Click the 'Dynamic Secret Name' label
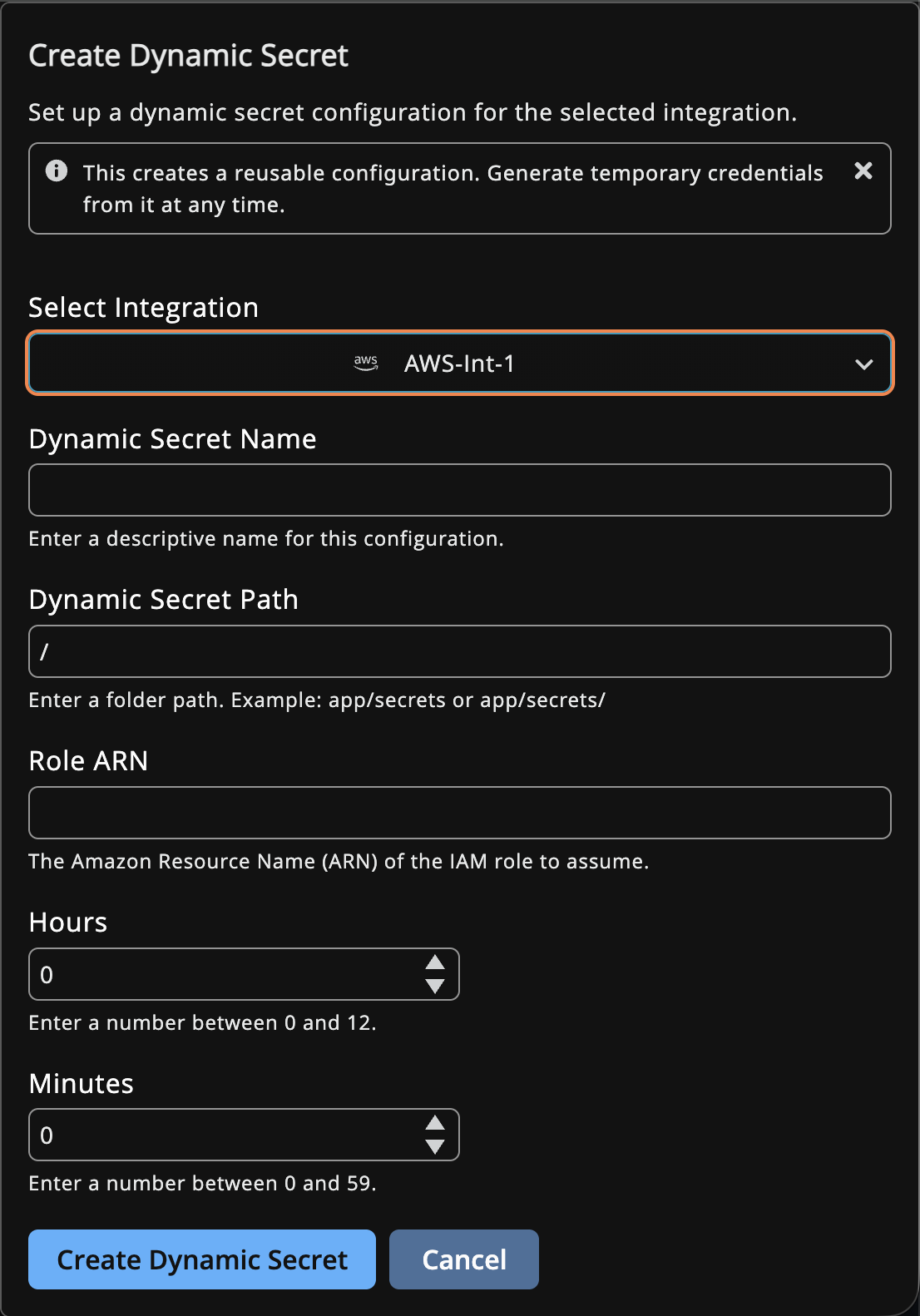Image resolution: width=920 pixels, height=1316 pixels. 173,439
